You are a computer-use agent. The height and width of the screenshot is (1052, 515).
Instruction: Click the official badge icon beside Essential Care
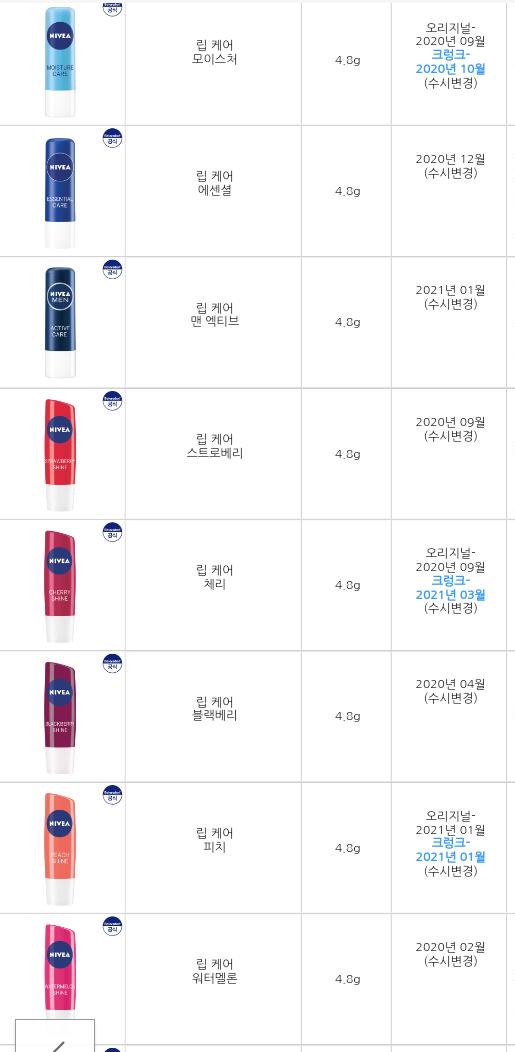pyautogui.click(x=112, y=138)
